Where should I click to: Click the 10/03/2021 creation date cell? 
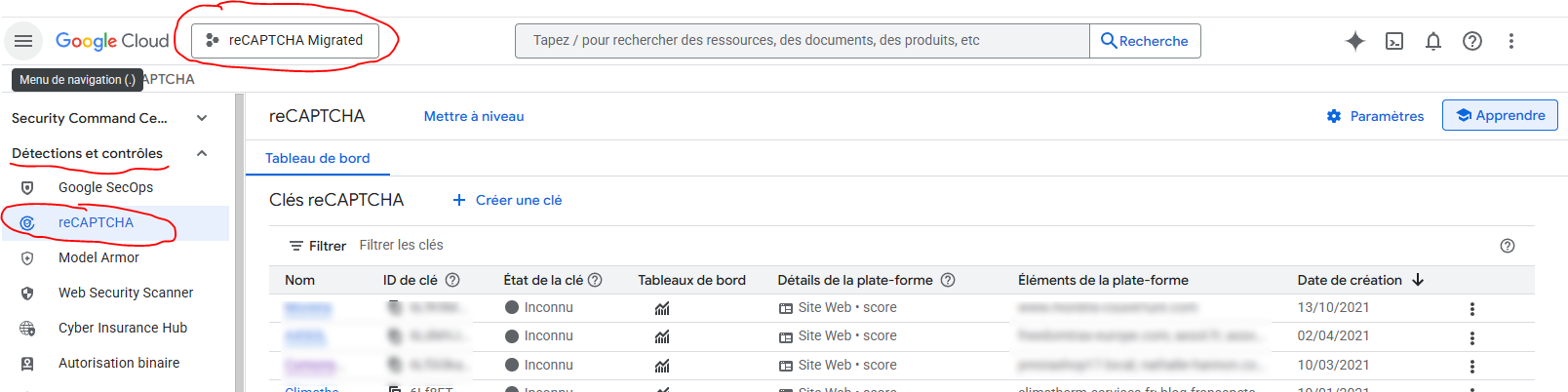[1333, 365]
